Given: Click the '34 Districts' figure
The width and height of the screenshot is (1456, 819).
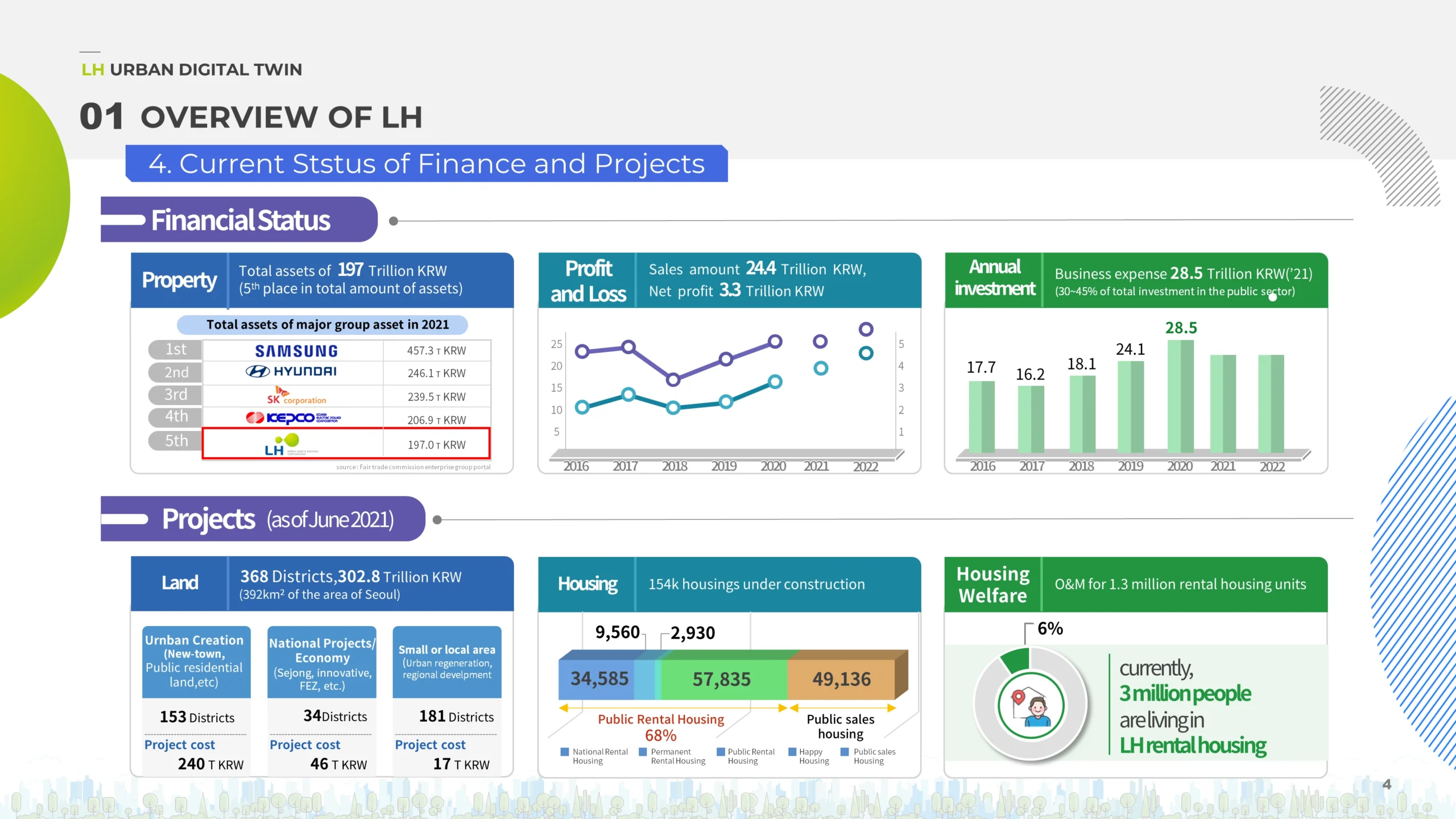Looking at the screenshot, I should tap(335, 716).
